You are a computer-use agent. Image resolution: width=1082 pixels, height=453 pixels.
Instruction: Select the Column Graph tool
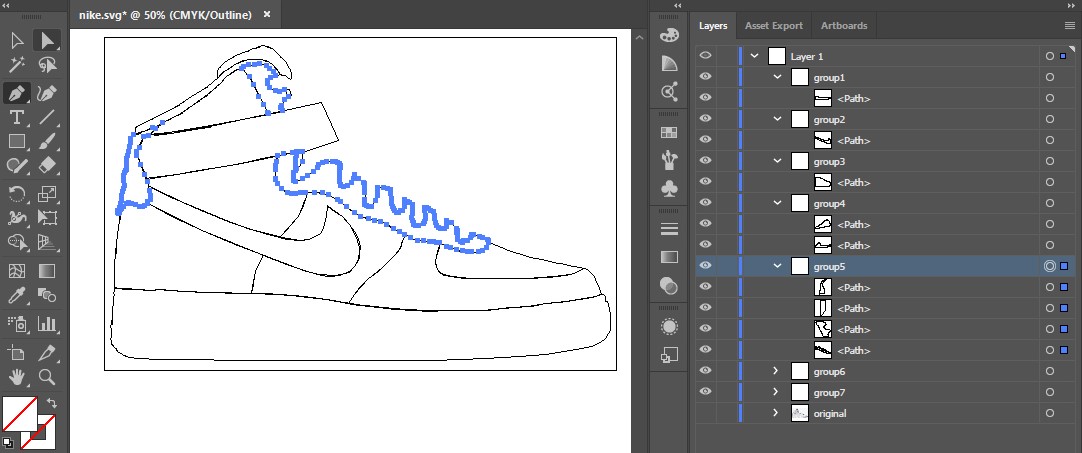tap(47, 323)
